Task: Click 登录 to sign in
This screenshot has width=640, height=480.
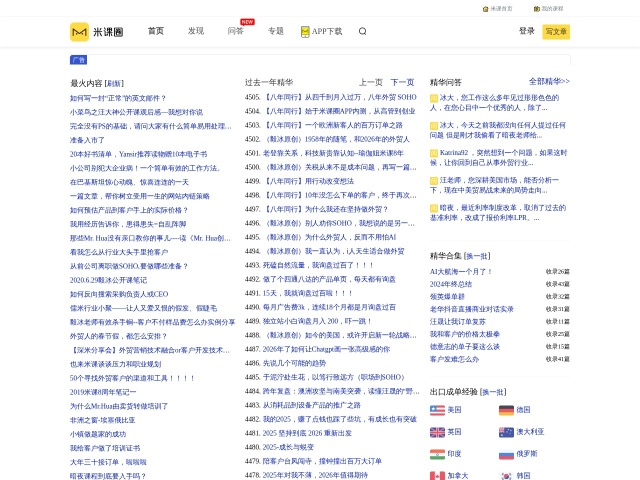Action: pyautogui.click(x=527, y=31)
